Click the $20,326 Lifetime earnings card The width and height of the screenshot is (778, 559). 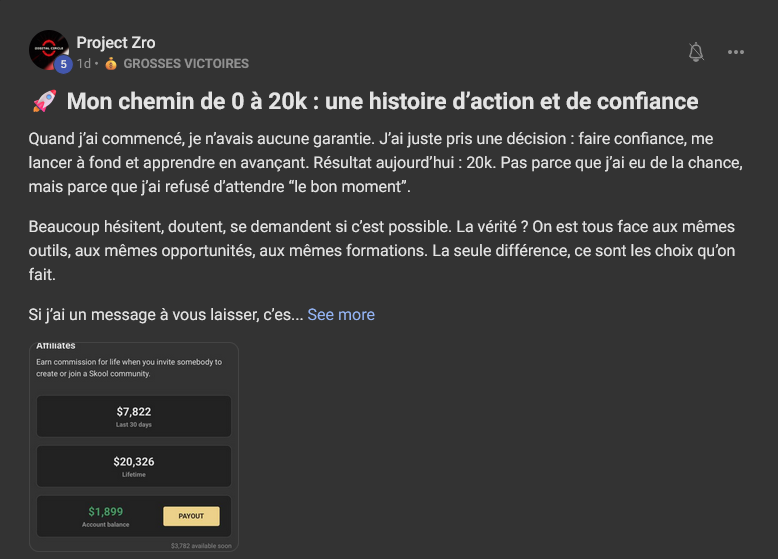coord(133,466)
